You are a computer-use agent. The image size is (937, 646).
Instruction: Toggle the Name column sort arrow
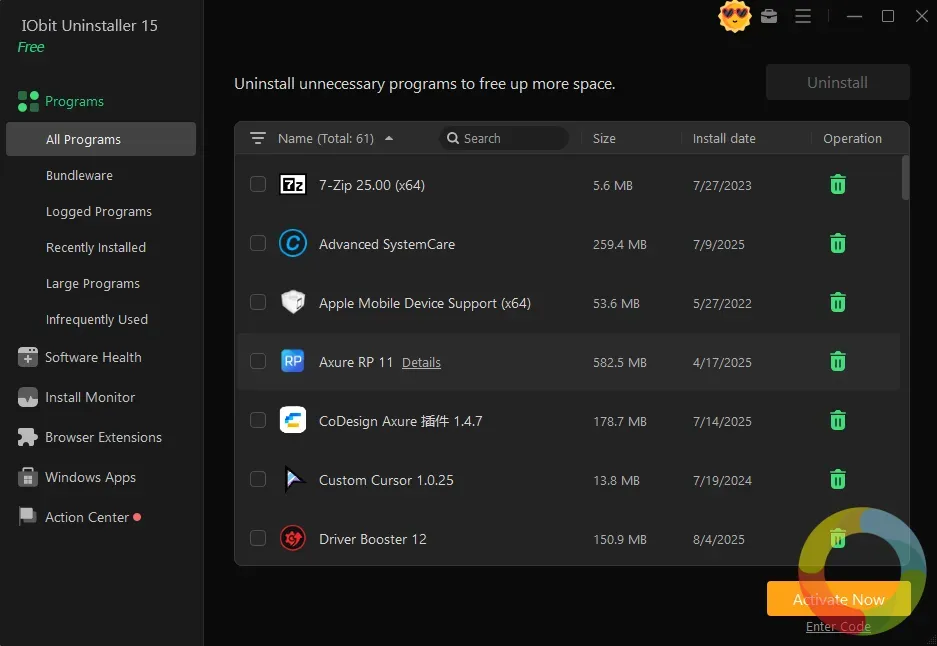click(x=389, y=139)
